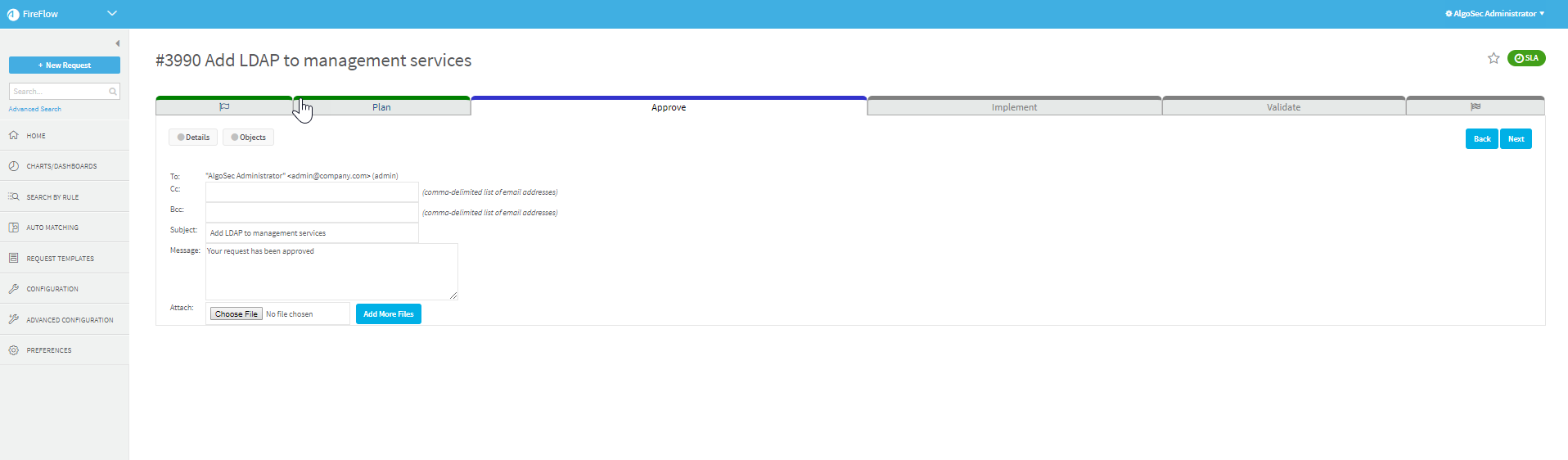The height and width of the screenshot is (460, 1568).
Task: Open Request Templates section
Action: coord(60,259)
